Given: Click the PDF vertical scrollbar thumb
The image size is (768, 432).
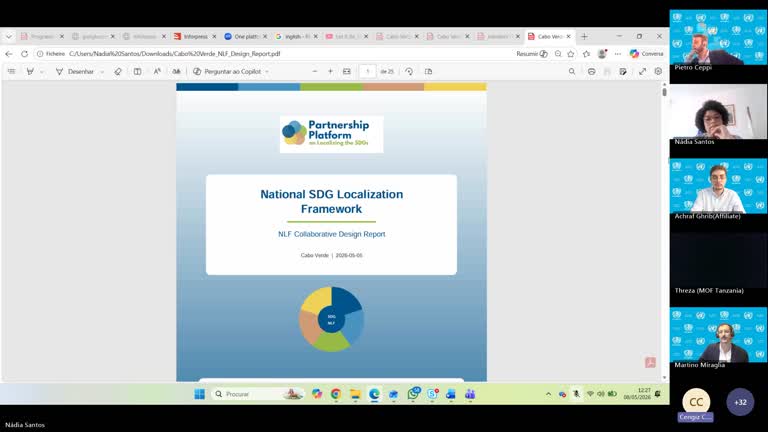Looking at the screenshot, I should [x=665, y=92].
